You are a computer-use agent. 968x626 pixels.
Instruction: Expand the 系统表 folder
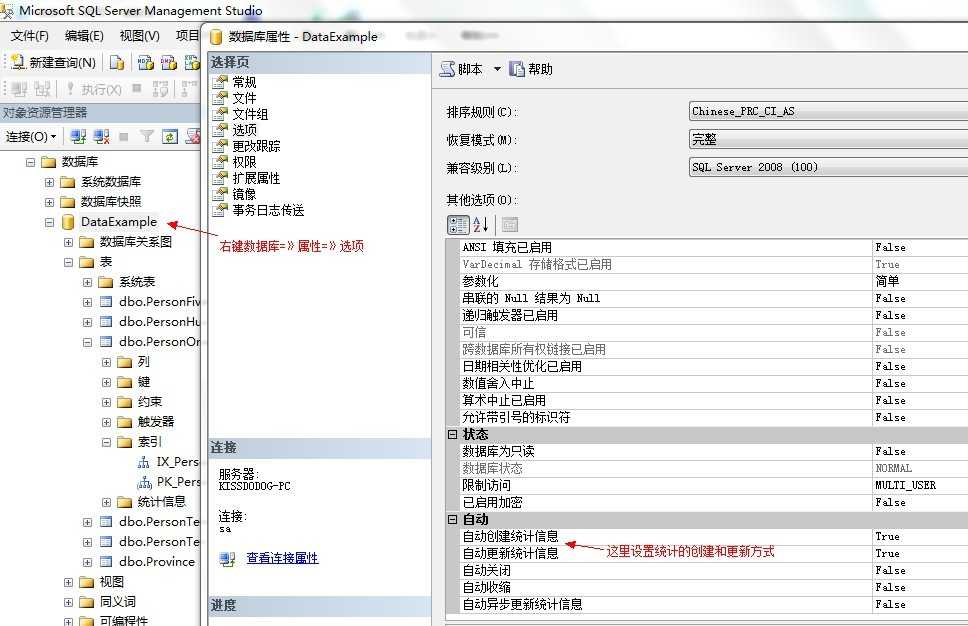(88, 283)
